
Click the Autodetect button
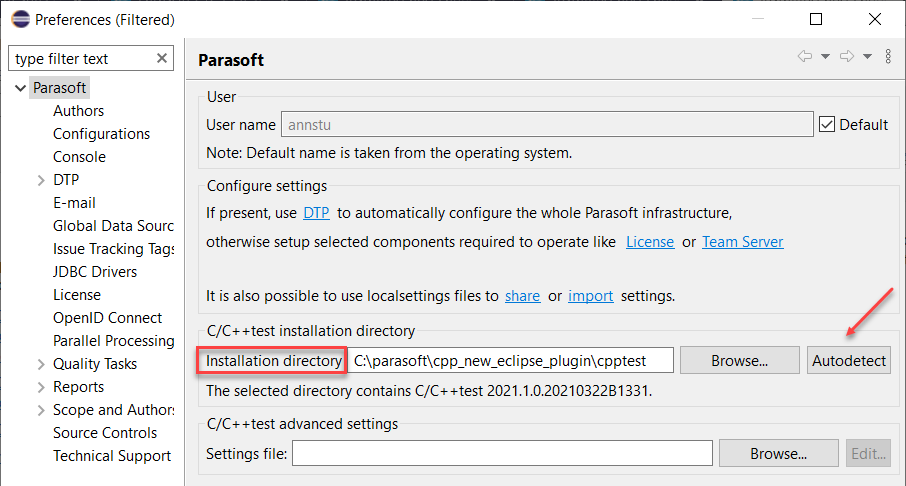point(849,361)
